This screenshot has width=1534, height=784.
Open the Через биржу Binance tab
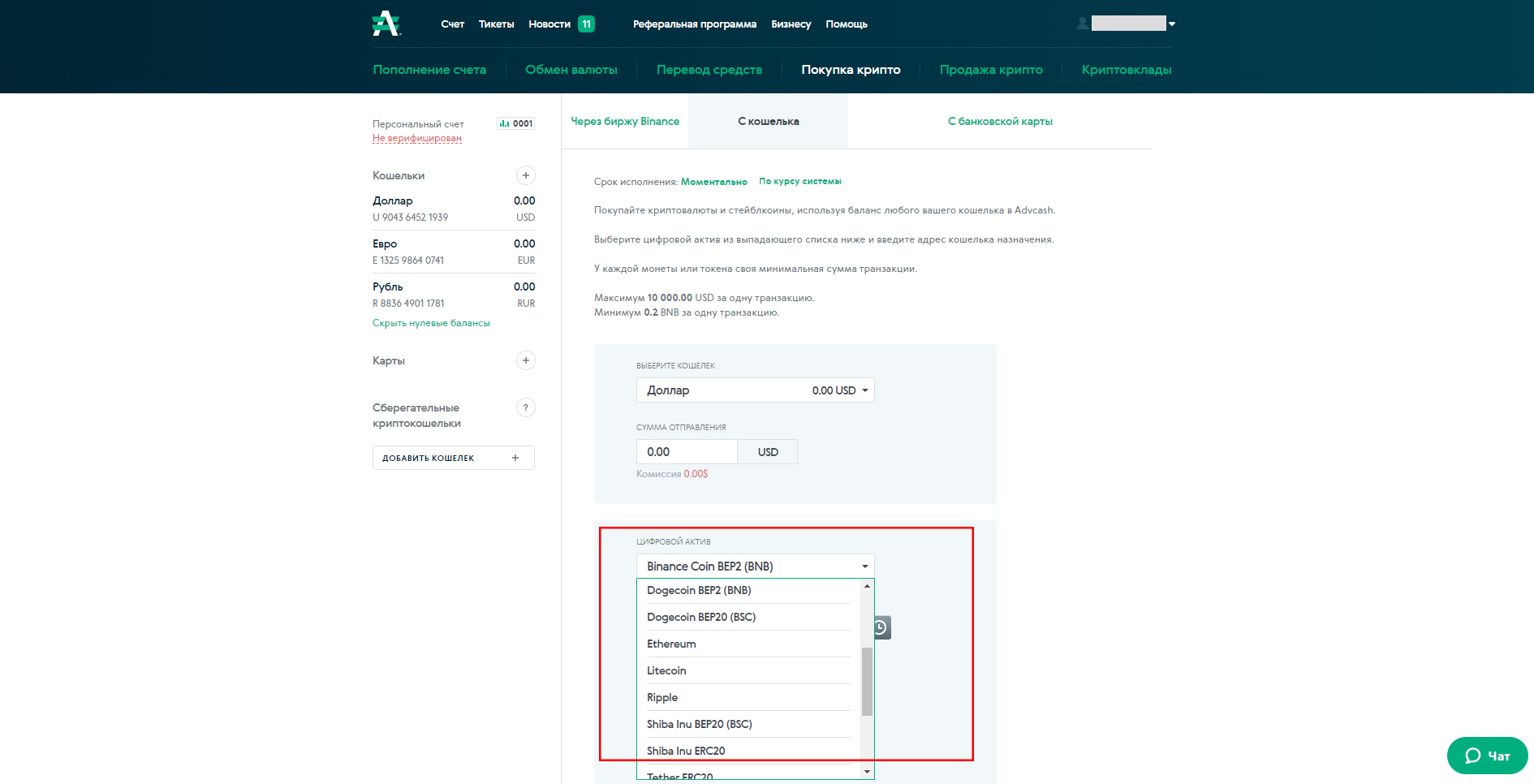click(x=625, y=122)
